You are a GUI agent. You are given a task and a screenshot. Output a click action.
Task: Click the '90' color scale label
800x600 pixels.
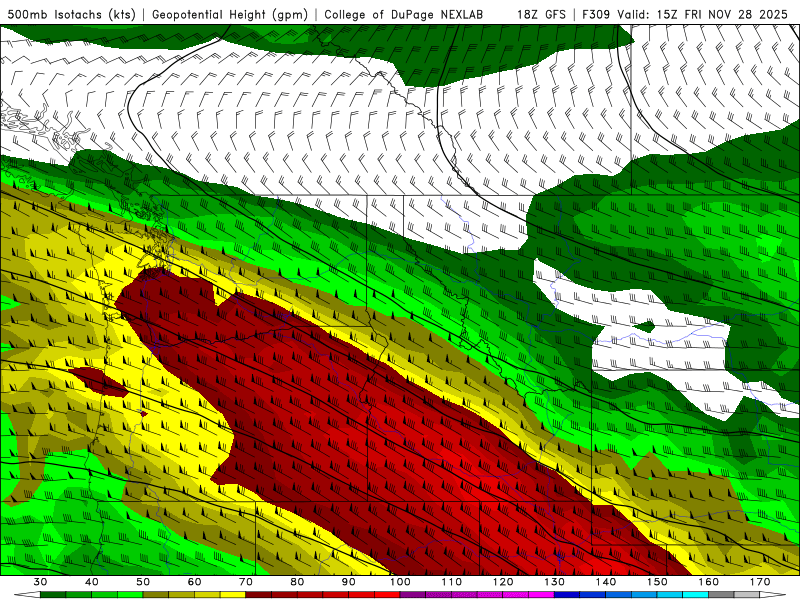pos(348,582)
